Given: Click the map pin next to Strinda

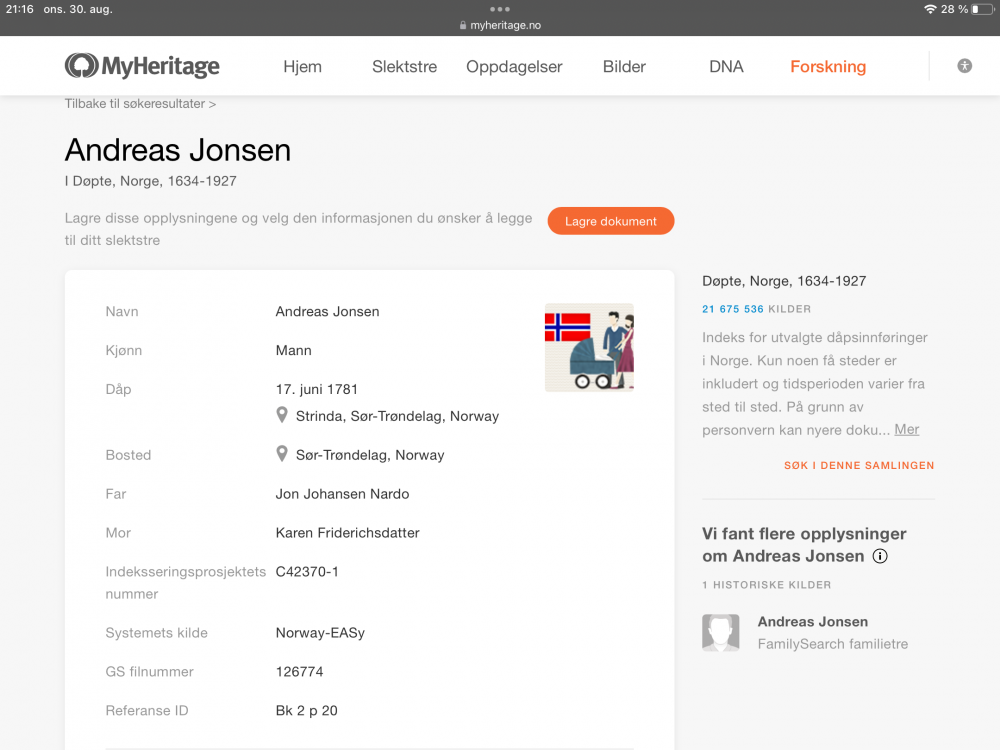Looking at the screenshot, I should (283, 415).
